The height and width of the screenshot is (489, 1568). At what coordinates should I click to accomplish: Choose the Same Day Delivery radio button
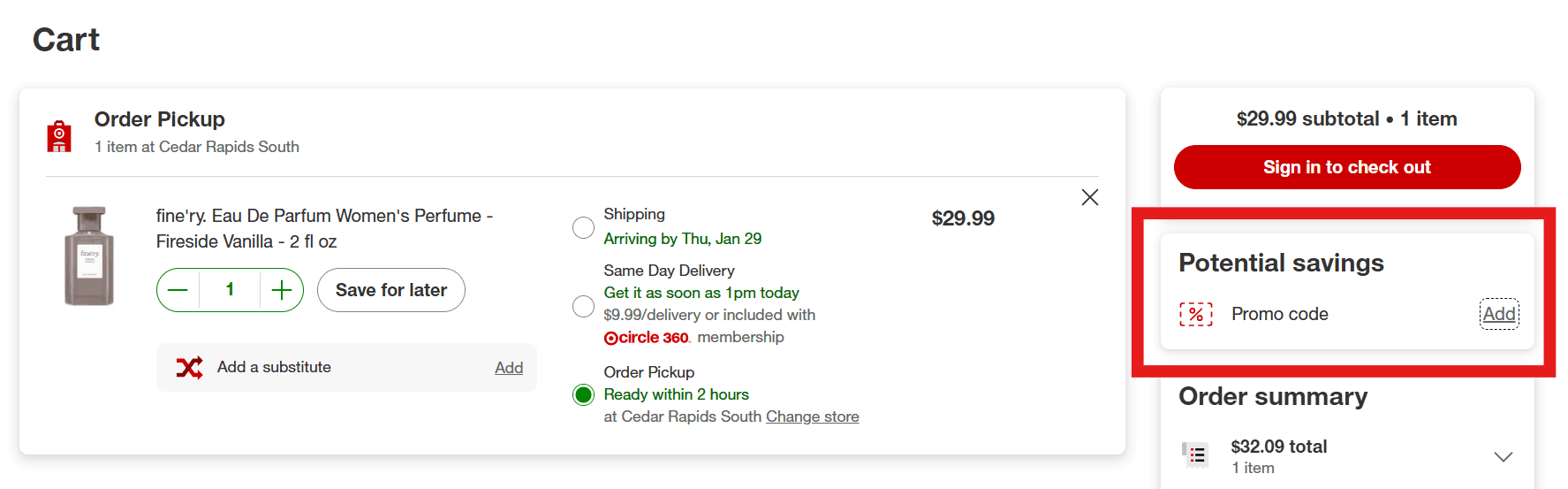(x=583, y=306)
